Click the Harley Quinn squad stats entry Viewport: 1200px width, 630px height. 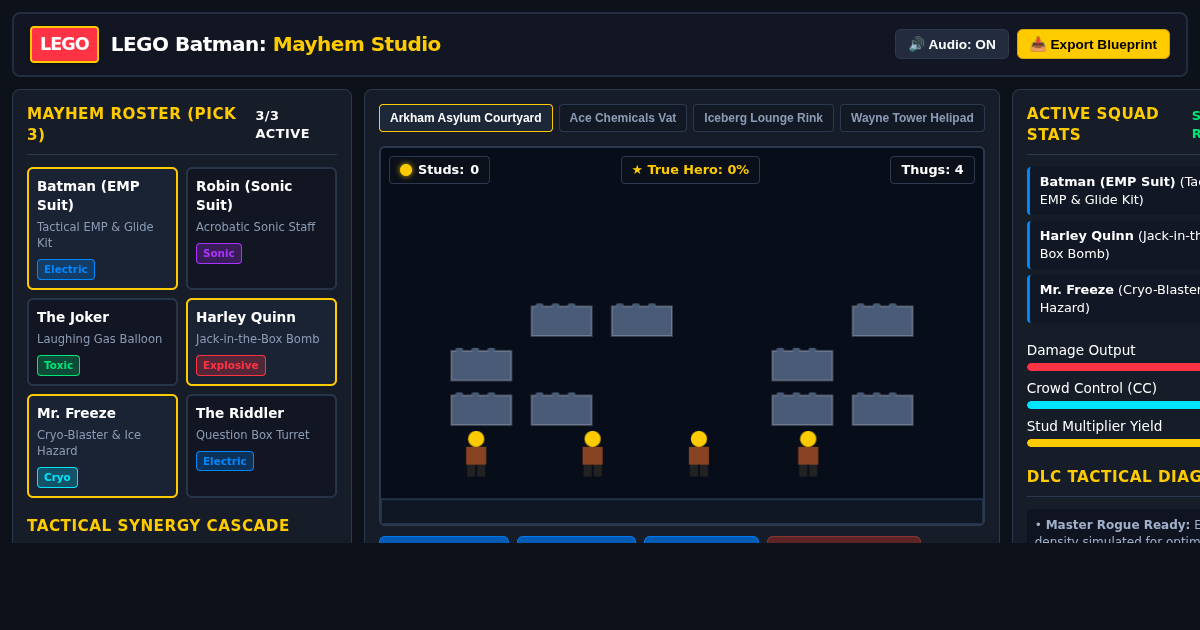1113,245
